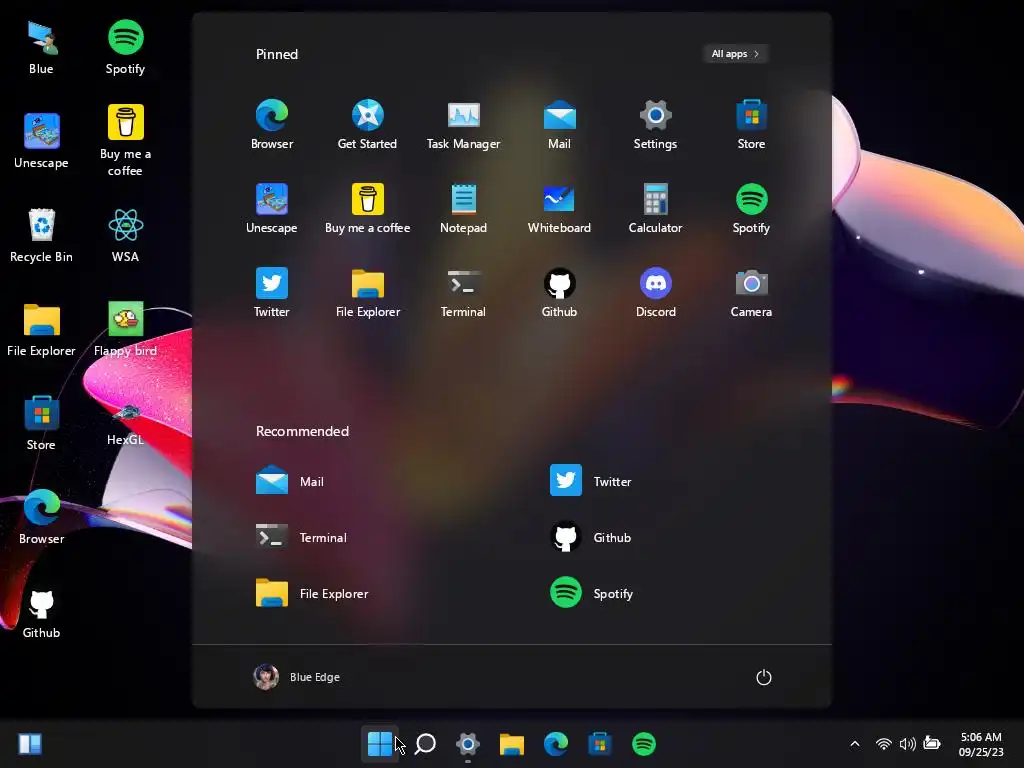Launch Whiteboard from Pinned apps
The image size is (1024, 768).
560,209
